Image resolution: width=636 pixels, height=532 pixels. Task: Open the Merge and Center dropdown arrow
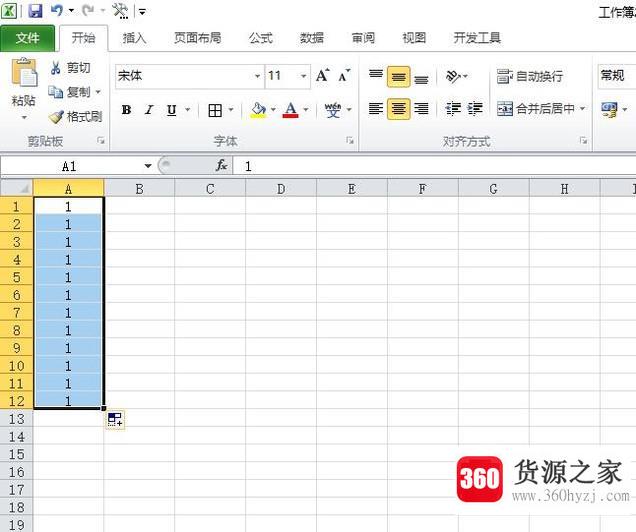tap(582, 109)
